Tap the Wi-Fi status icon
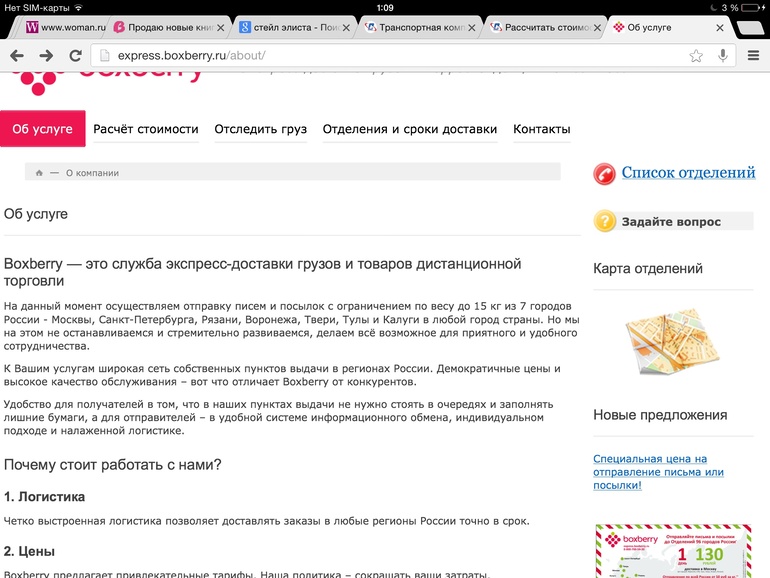Screen dimensions: 770x578 point(79,8)
